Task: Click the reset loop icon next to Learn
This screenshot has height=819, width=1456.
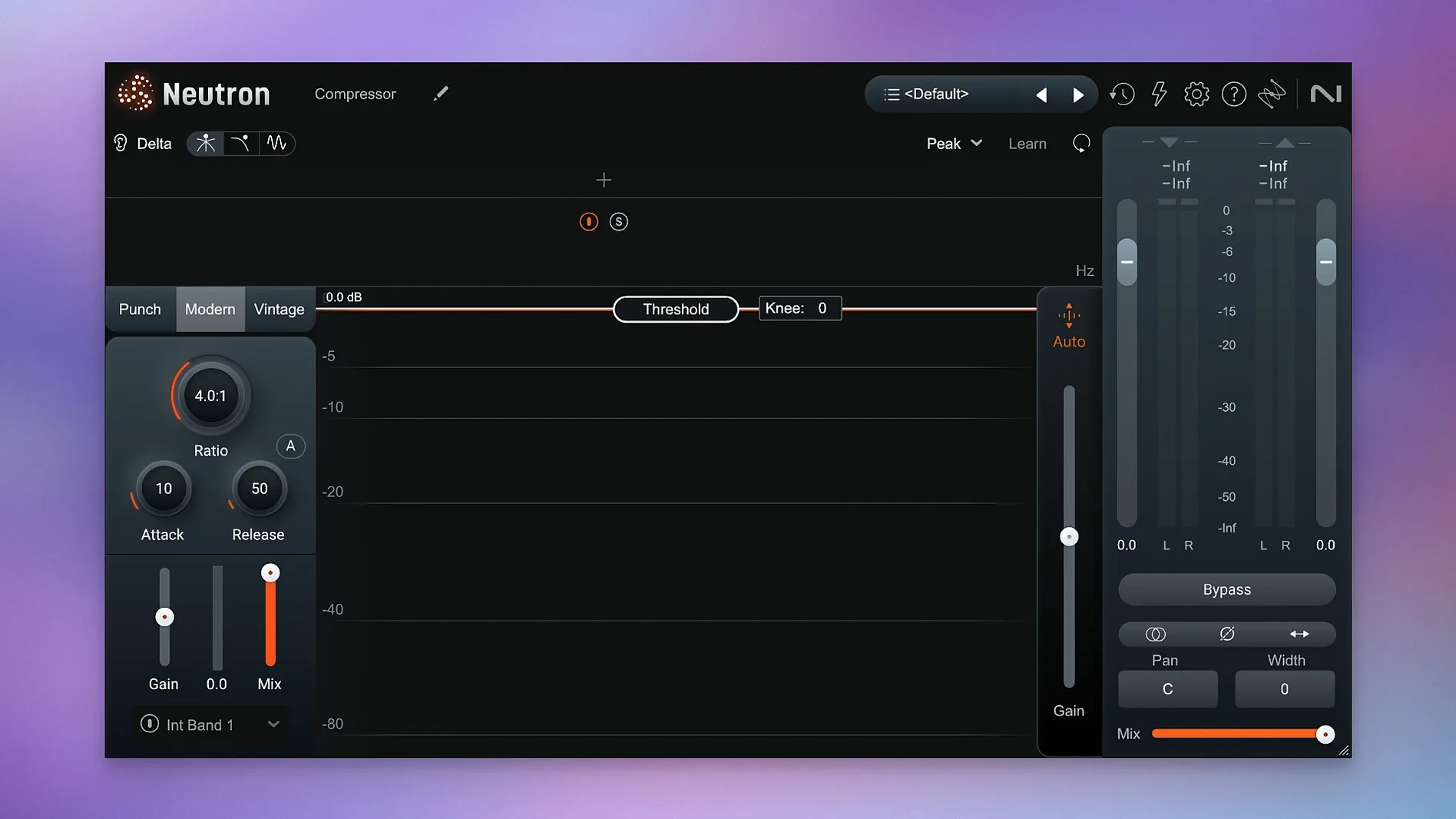Action: point(1081,144)
